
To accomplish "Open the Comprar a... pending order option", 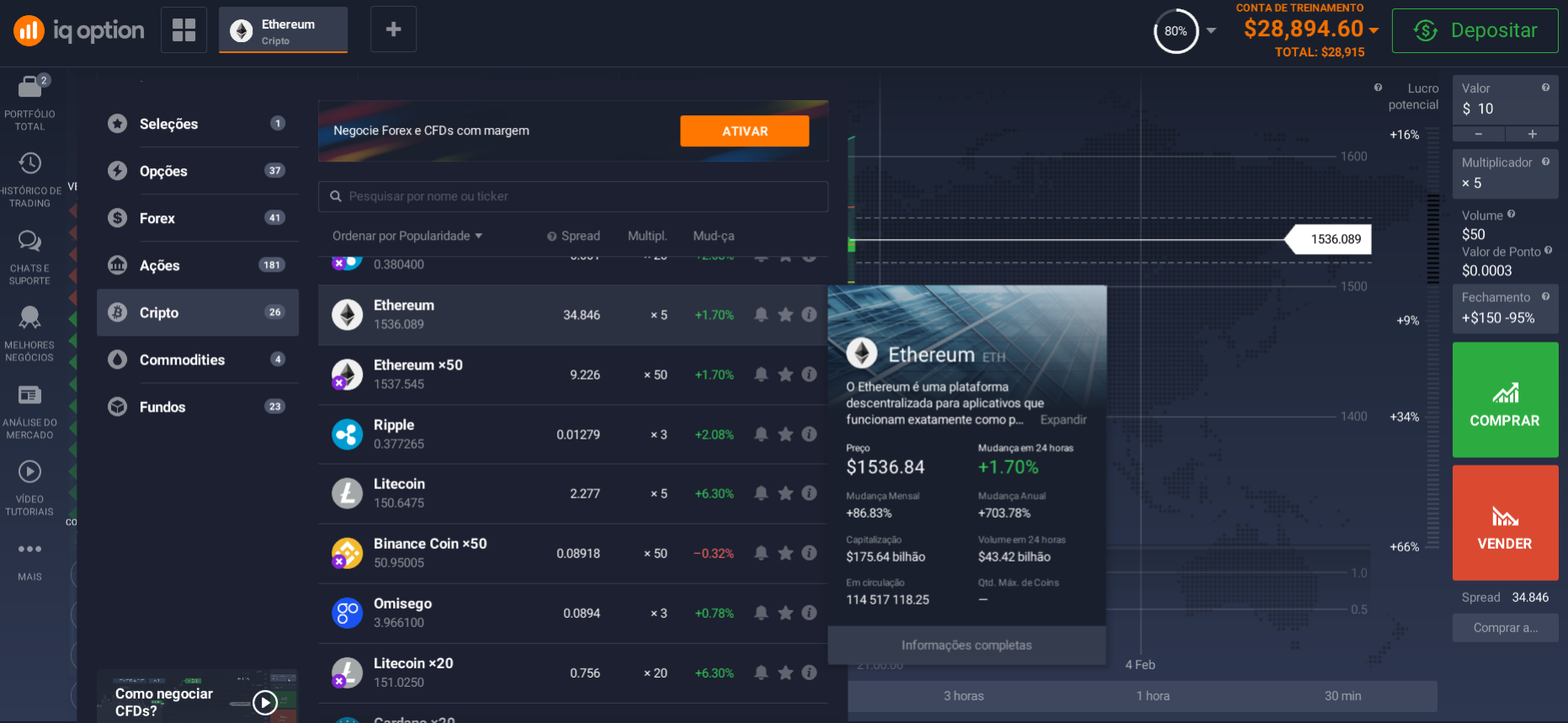I will pos(1505,628).
